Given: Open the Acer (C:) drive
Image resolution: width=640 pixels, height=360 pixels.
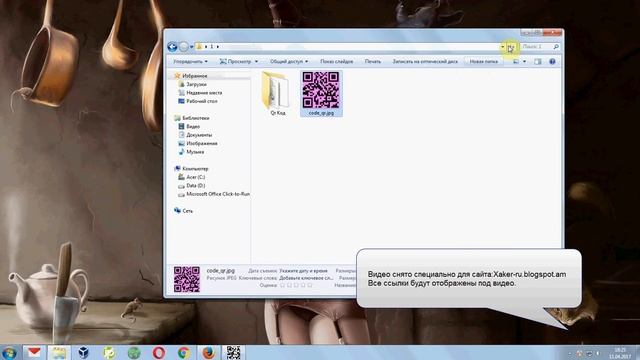Looking at the screenshot, I should point(196,177).
